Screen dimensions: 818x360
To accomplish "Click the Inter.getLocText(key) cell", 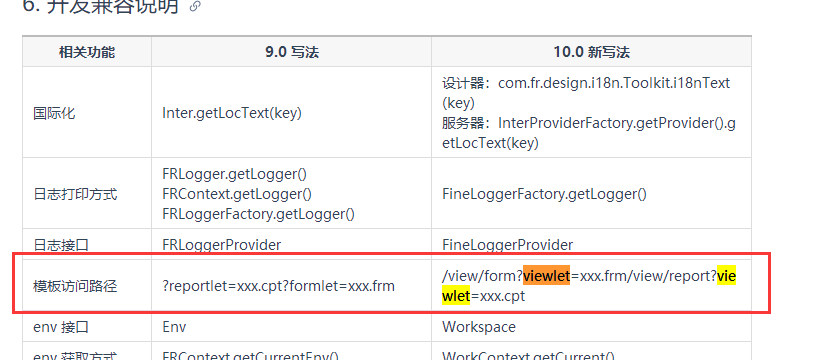I will 292,113.
